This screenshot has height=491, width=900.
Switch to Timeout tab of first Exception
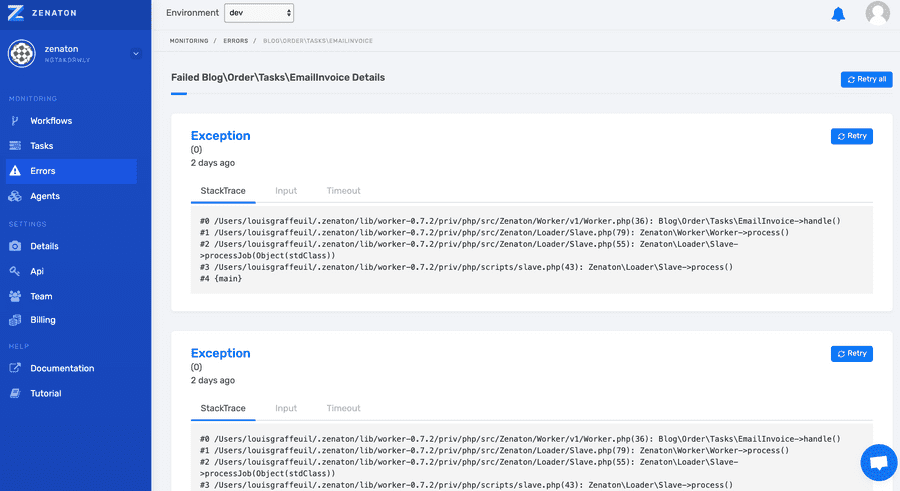tap(343, 191)
